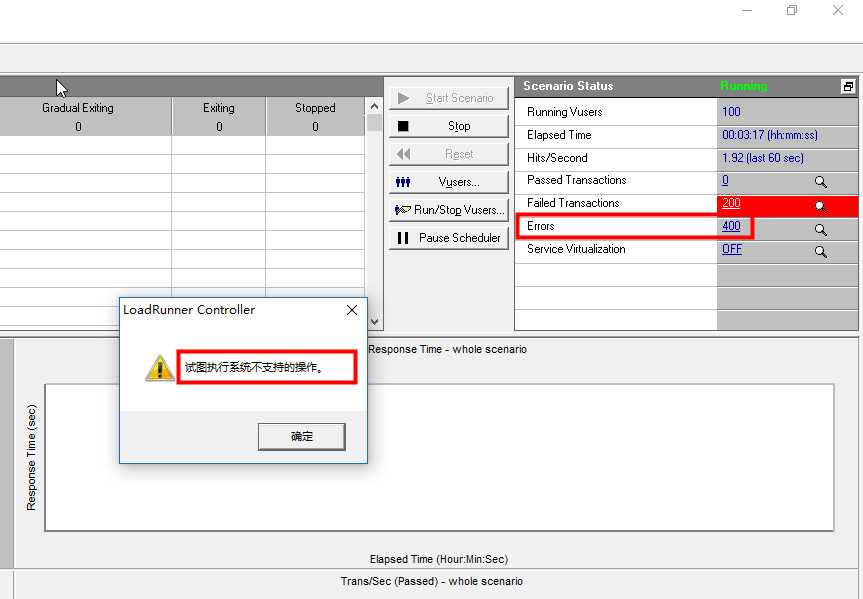Click magnifier icon next to Service Virtualization
The width and height of the screenshot is (863, 599).
coord(821,252)
